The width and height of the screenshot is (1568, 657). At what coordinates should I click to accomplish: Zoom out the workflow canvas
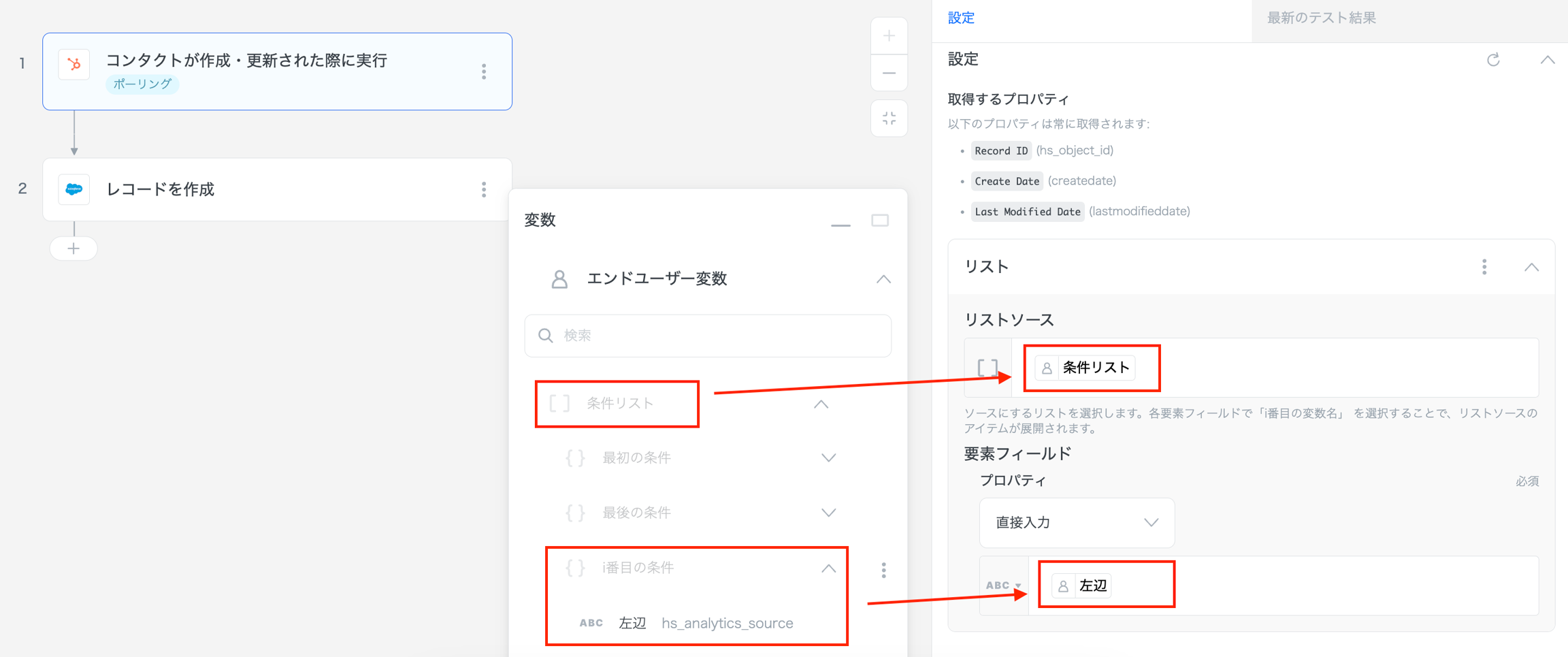(x=889, y=73)
